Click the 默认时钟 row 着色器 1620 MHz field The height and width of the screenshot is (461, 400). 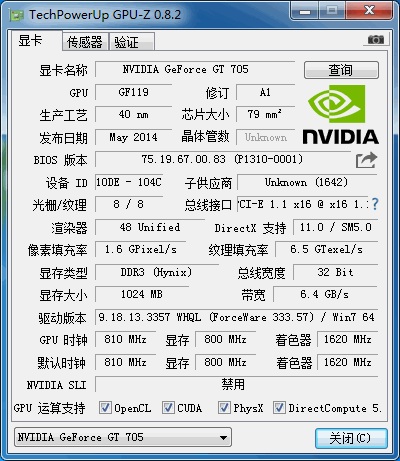(x=348, y=362)
